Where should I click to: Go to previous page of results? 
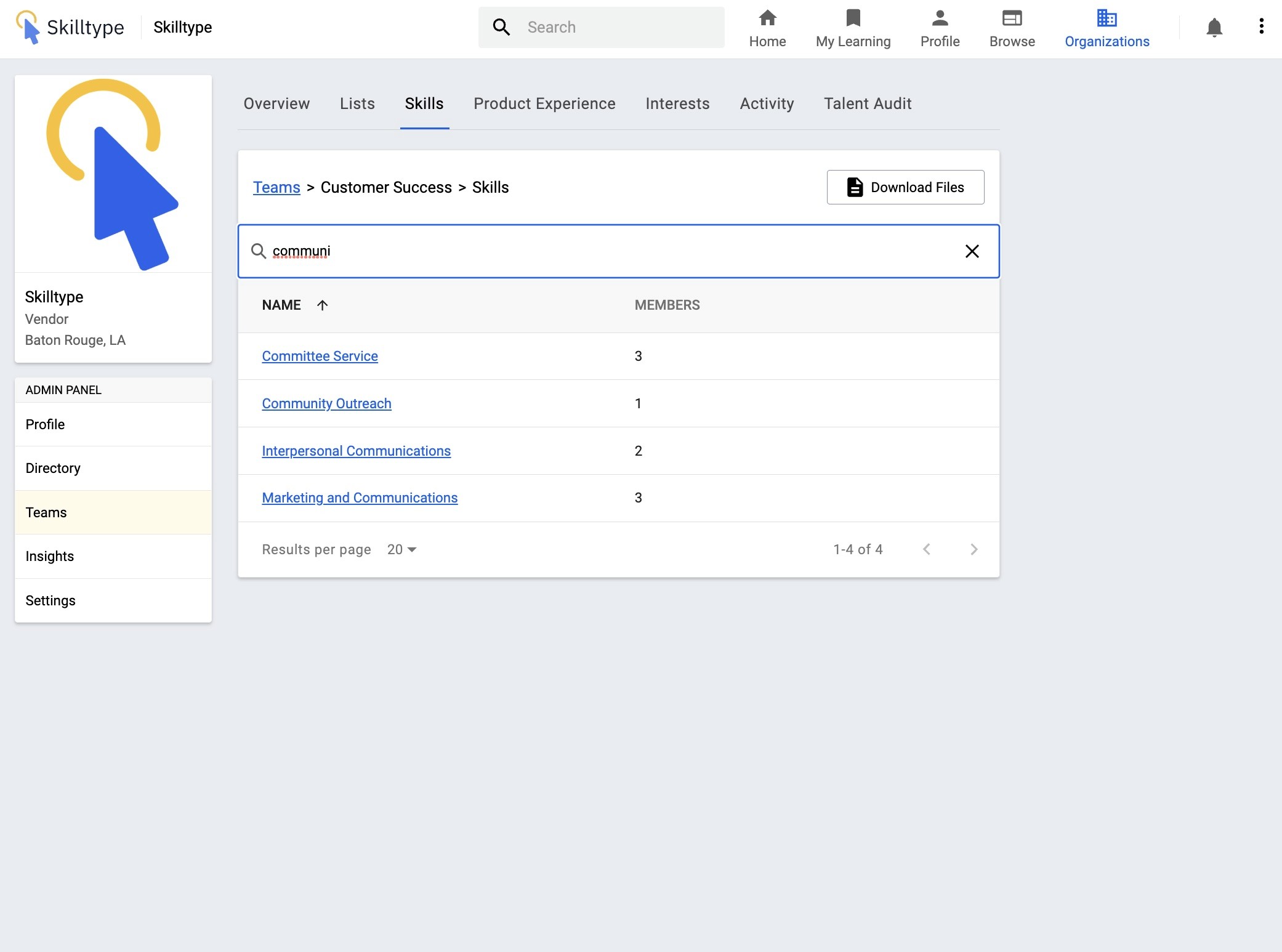(926, 549)
